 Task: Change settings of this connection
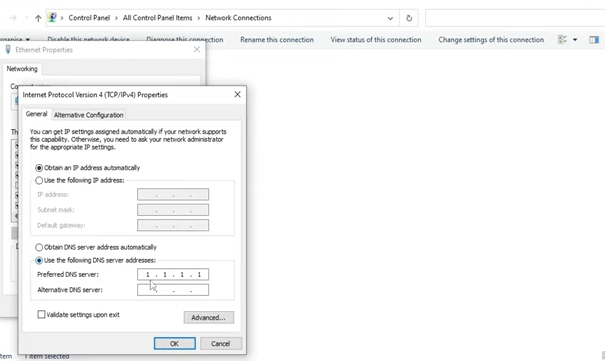click(491, 40)
